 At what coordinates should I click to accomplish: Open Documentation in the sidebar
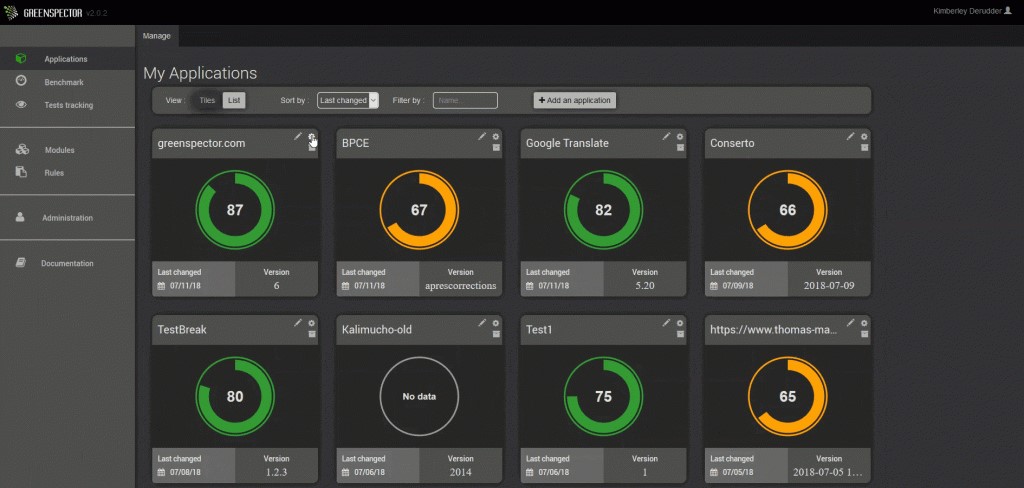coord(67,264)
